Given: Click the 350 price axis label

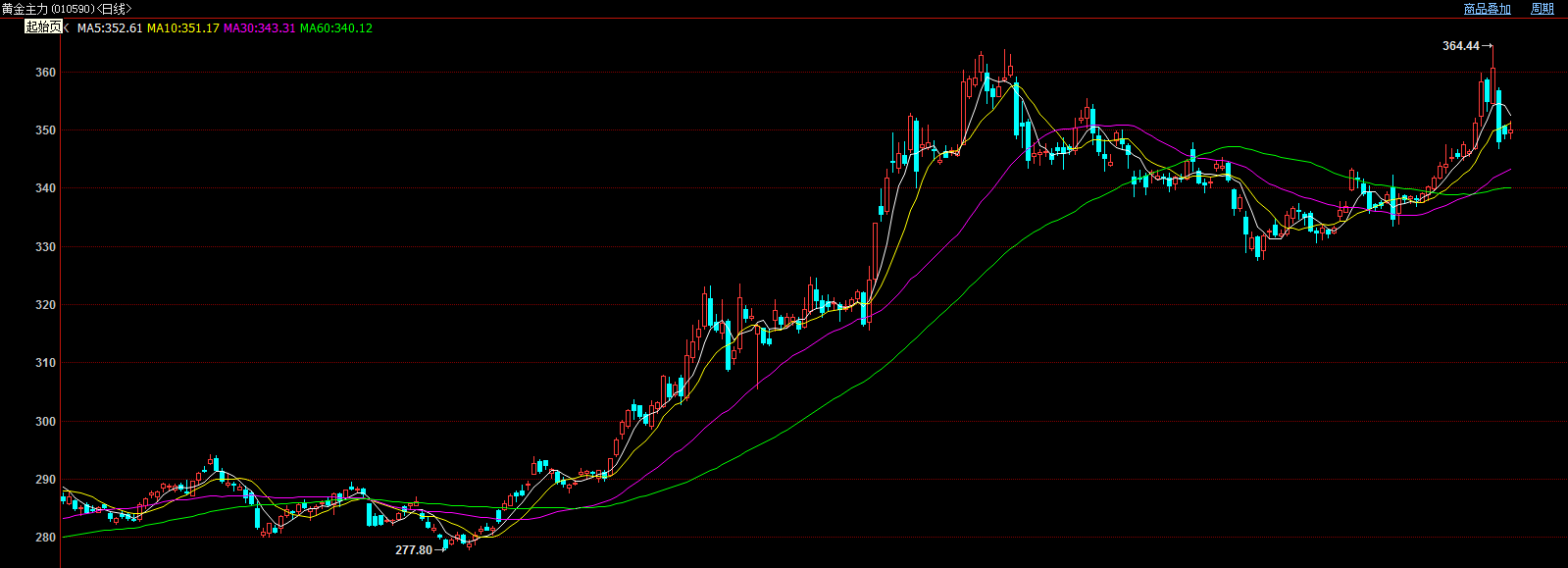Looking at the screenshot, I should click(x=45, y=130).
